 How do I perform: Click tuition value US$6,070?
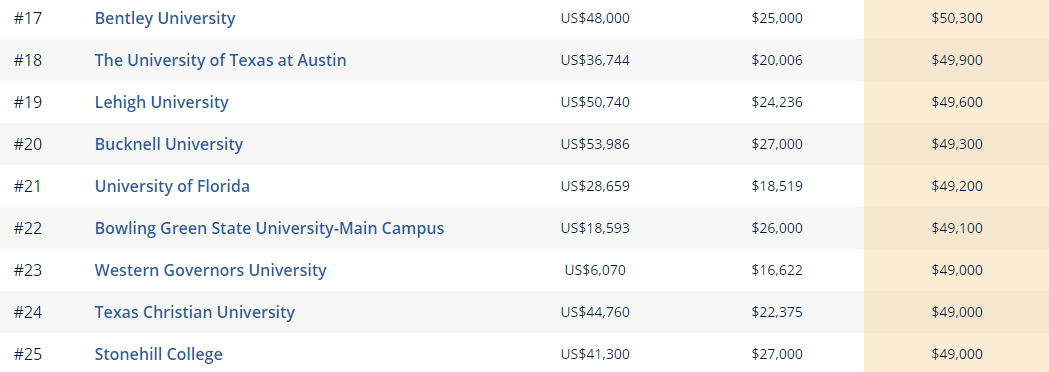pyautogui.click(x=595, y=270)
